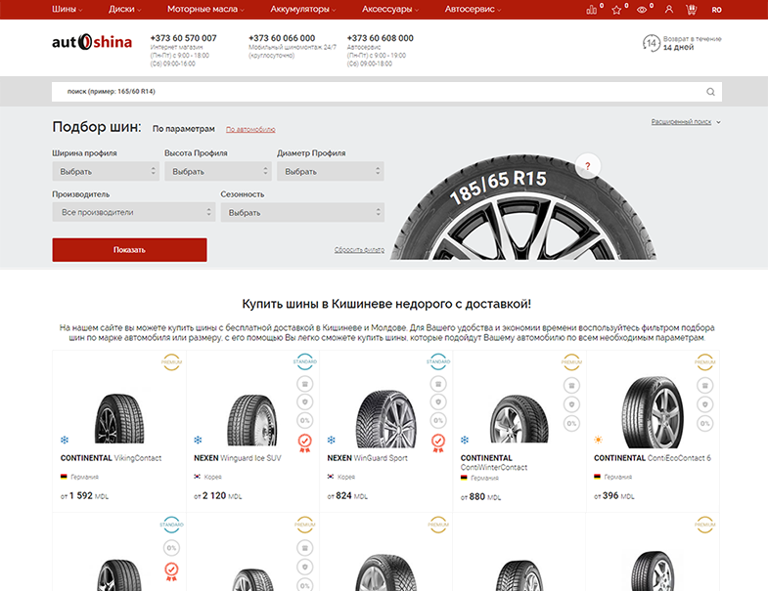
Task: Click 0% credit icon on Nexen WinGuard Sport
Action: [x=438, y=421]
